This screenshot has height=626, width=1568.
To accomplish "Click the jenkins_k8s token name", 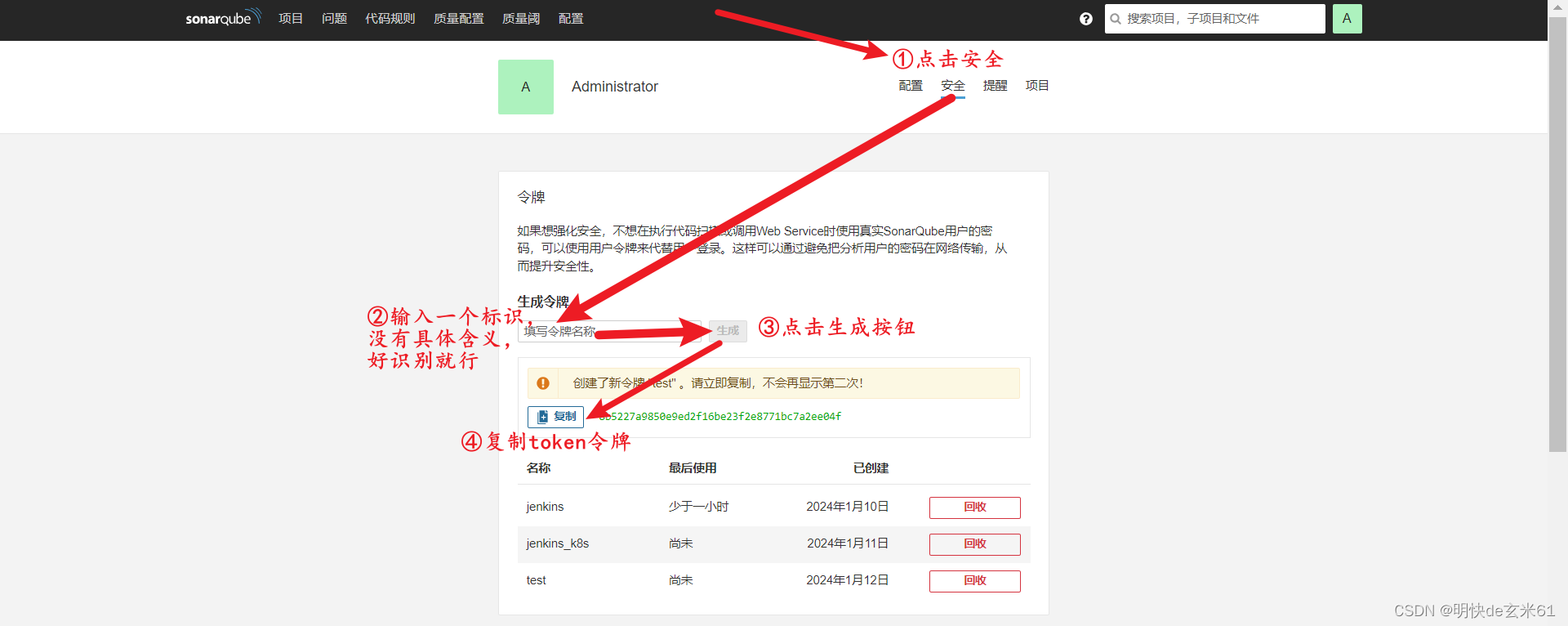I will click(x=558, y=543).
